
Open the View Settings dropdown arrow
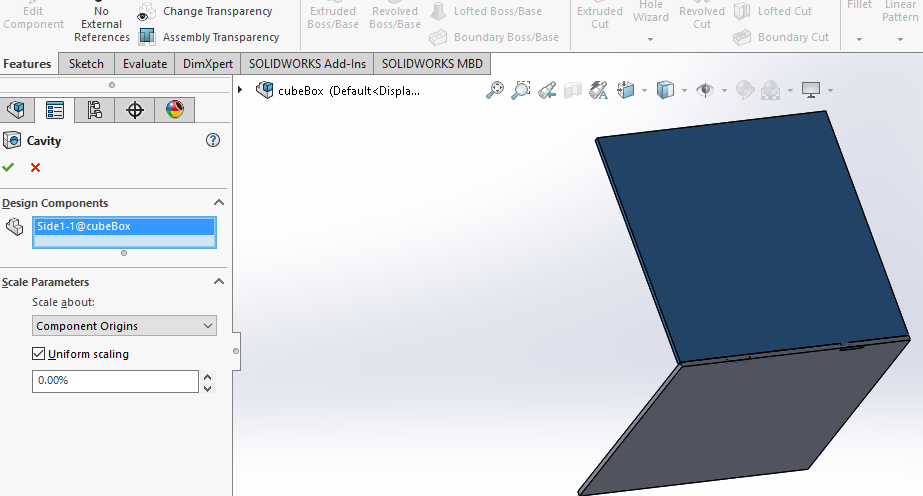[x=830, y=91]
